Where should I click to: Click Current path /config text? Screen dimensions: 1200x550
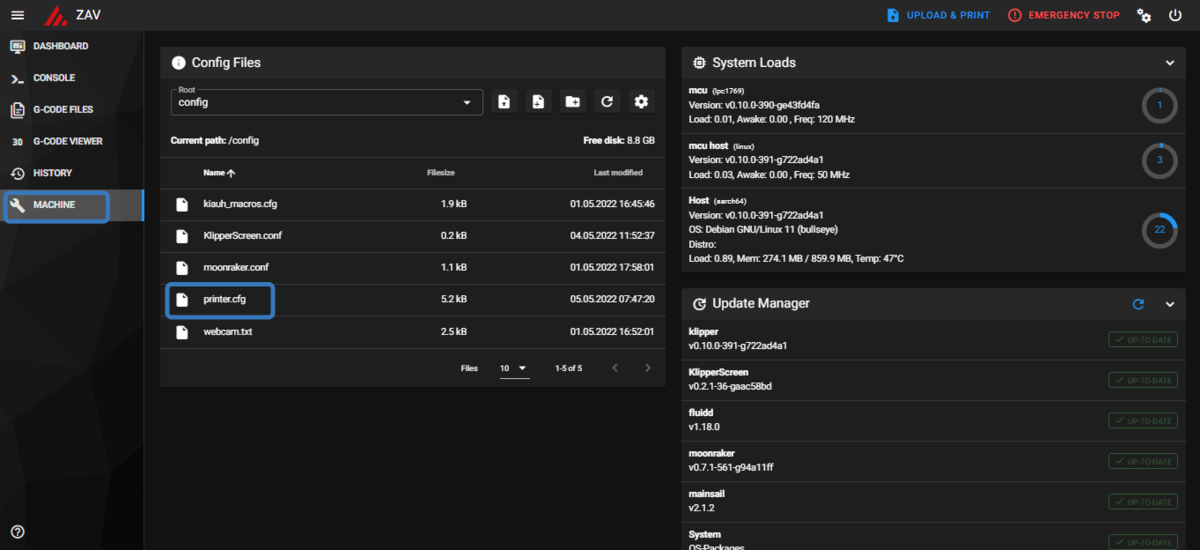[215, 141]
